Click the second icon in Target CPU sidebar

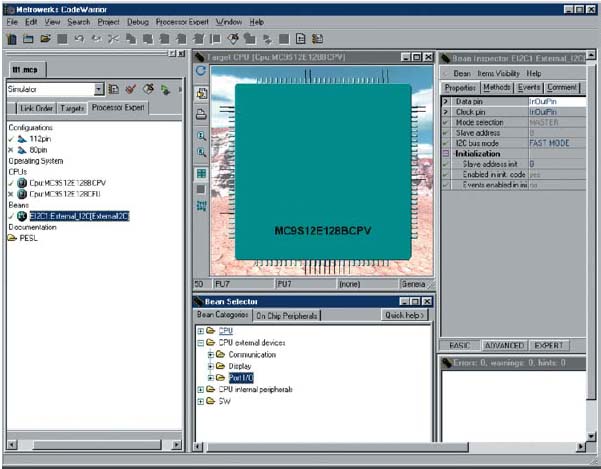tap(202, 93)
